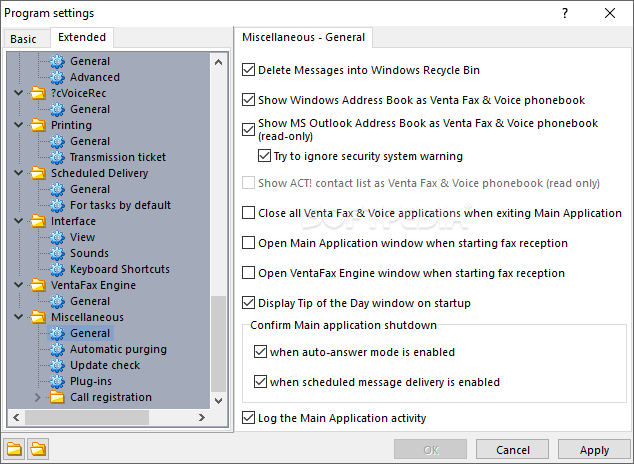Click the second folder button at bottom left
The image size is (634, 464).
tap(38, 449)
